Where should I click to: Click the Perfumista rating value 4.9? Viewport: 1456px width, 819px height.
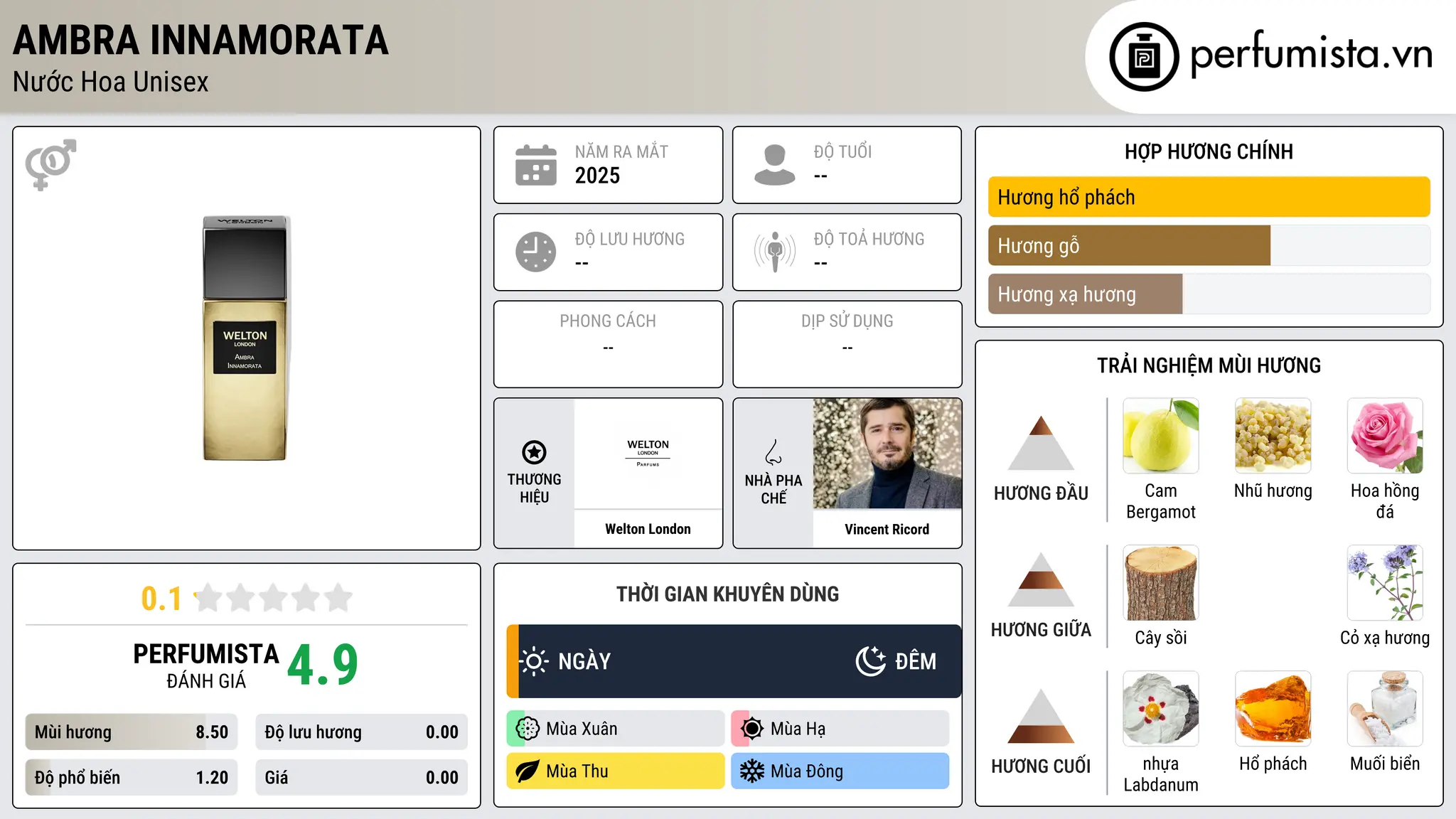323,665
